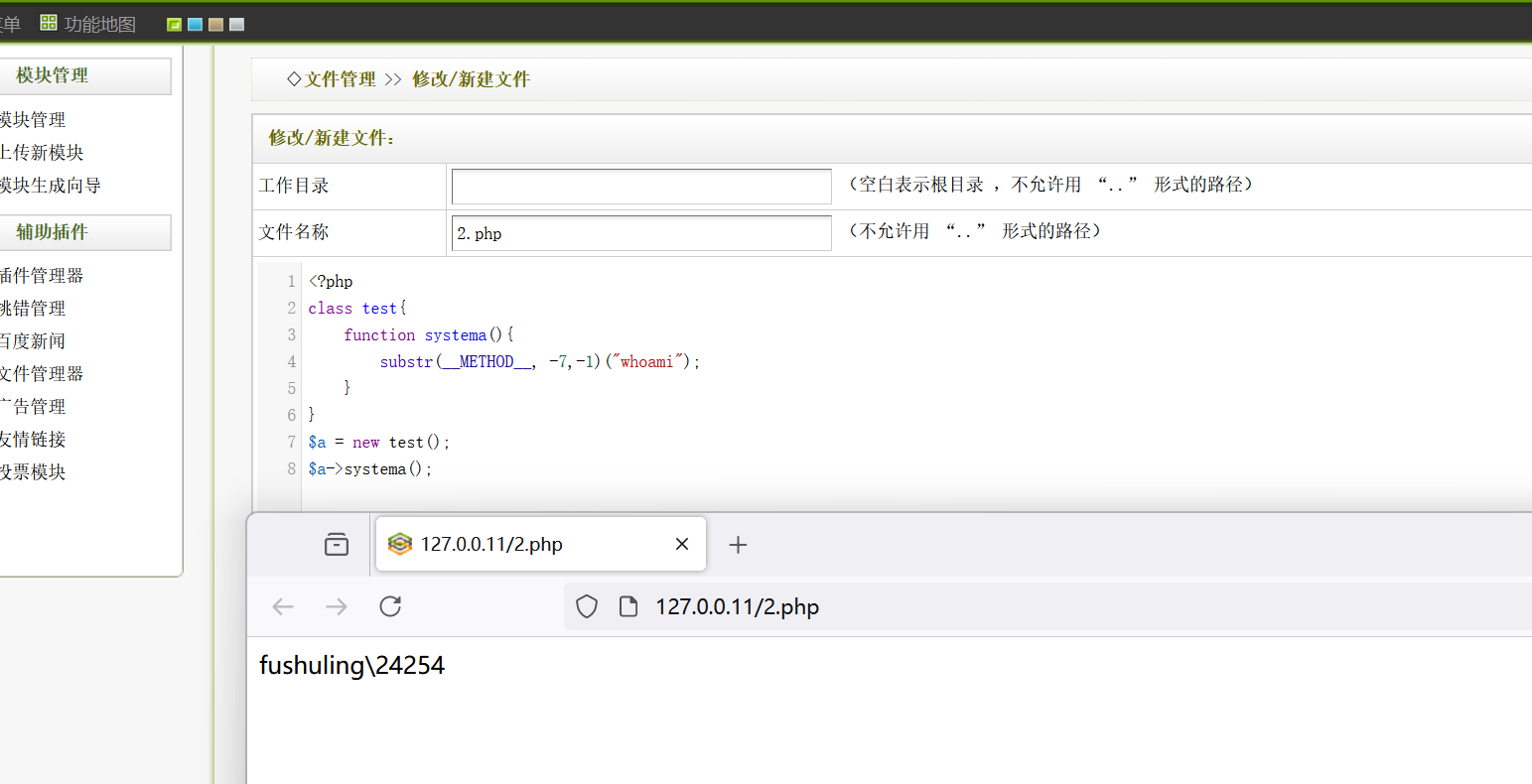Click the 文件管理 breadcrumb link
Screen dimensions: 1532x784
click(x=340, y=79)
